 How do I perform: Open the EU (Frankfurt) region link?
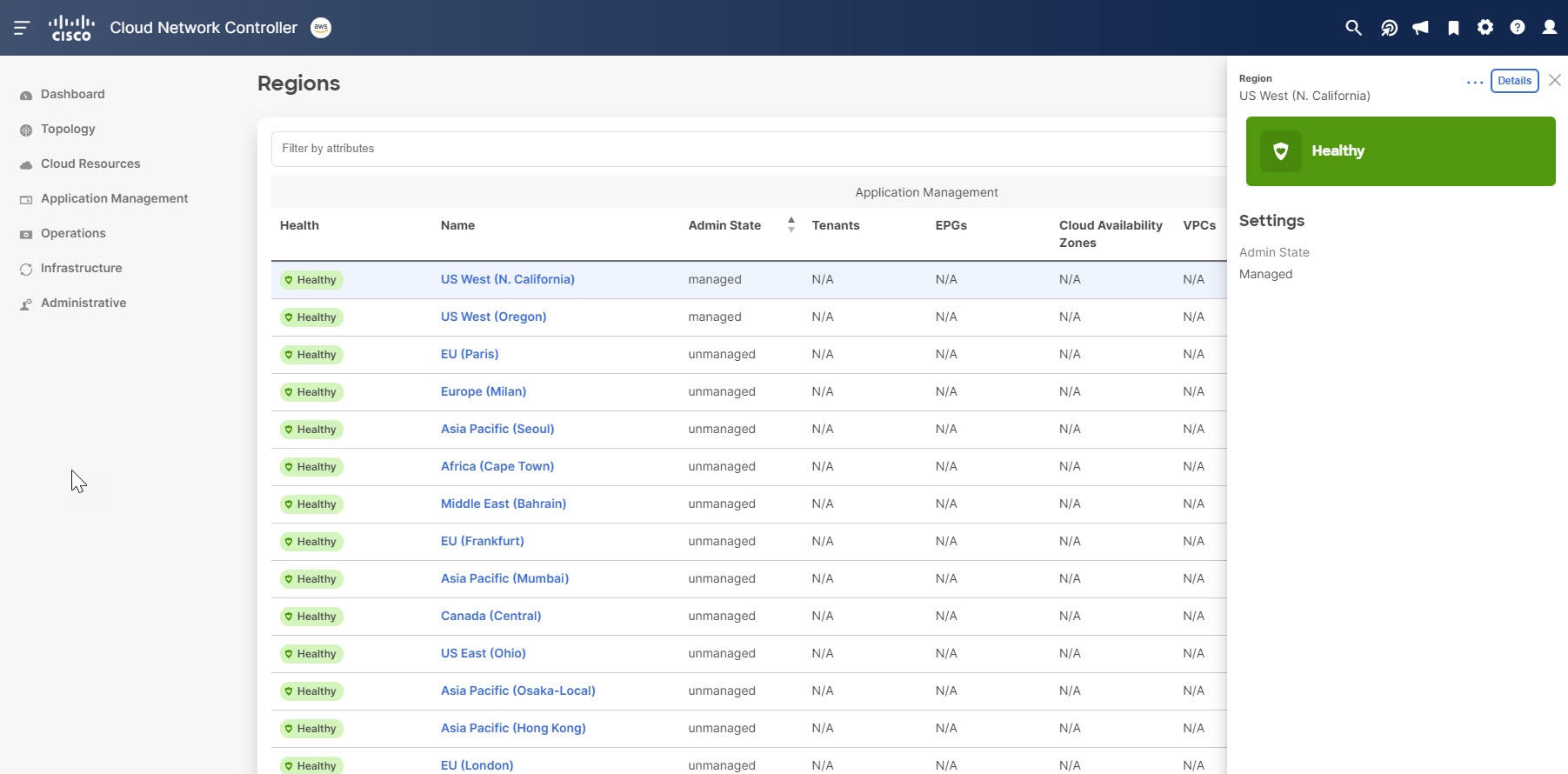[x=482, y=541]
